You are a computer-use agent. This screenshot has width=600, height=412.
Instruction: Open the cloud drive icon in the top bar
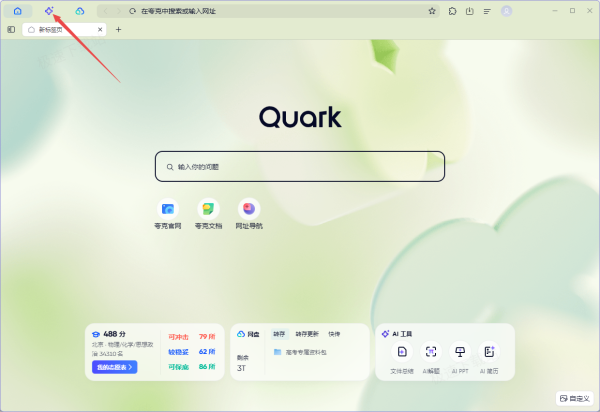[80, 11]
